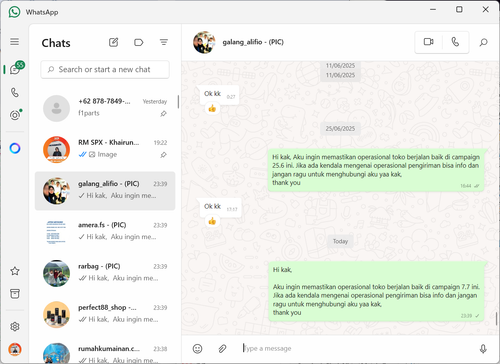The image size is (500, 364).
Task: Open Settings gear in sidebar
Action: (15, 326)
